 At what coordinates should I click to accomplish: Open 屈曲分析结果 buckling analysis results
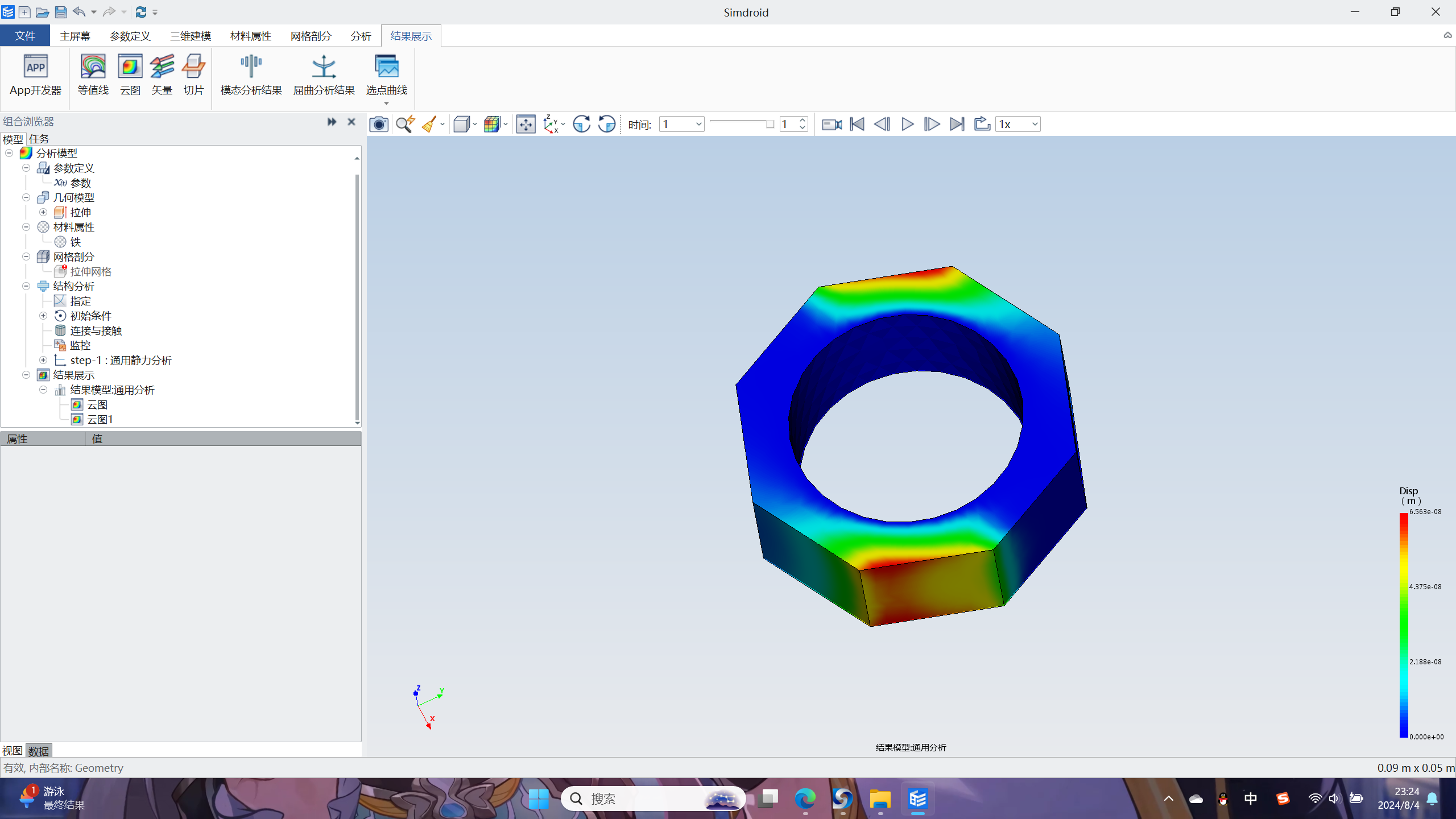[324, 75]
